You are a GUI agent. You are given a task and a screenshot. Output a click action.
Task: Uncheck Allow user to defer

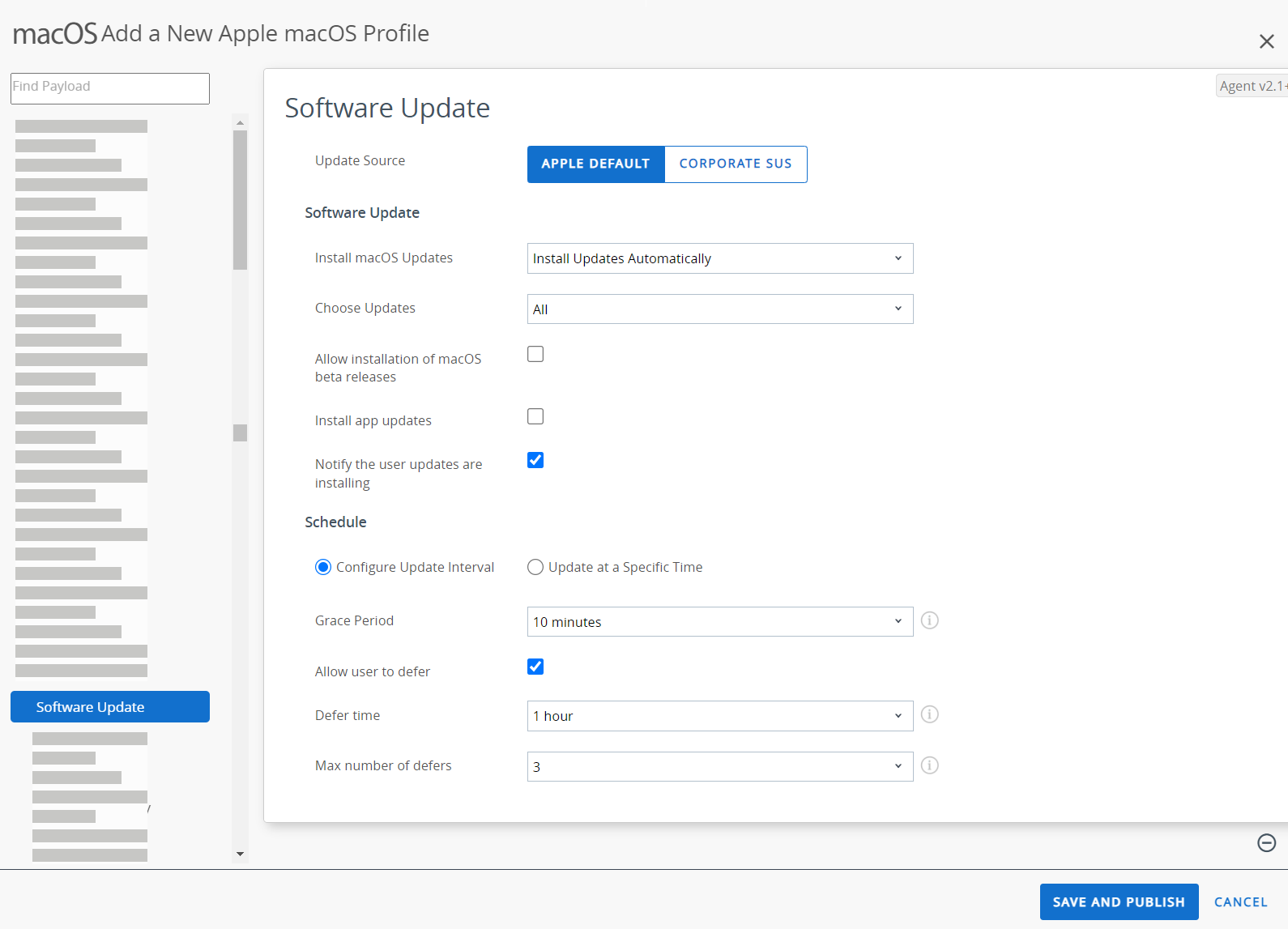[x=535, y=667]
